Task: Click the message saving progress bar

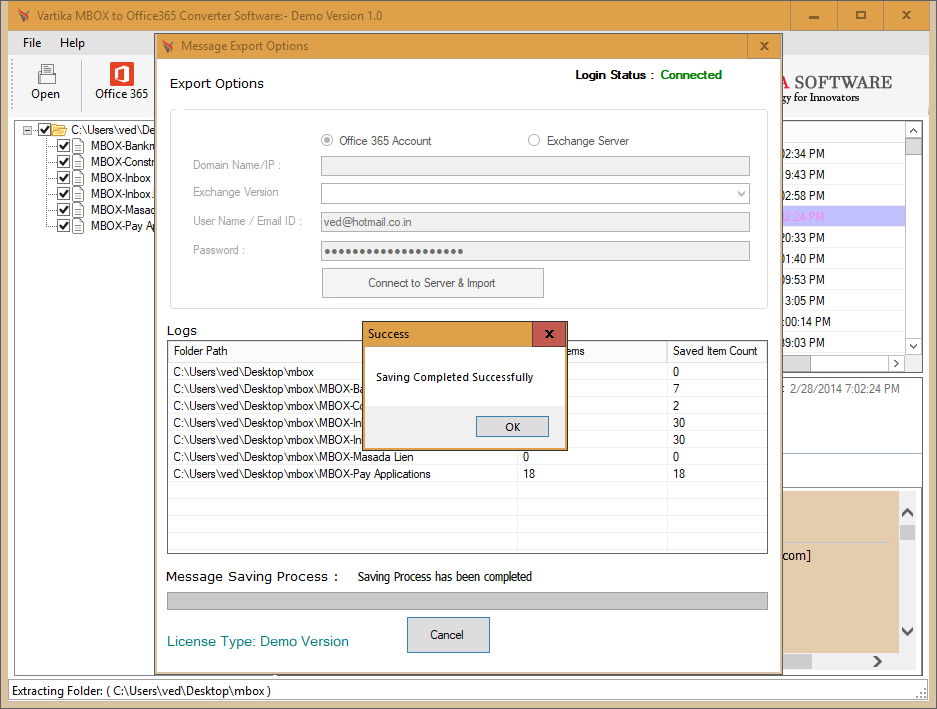Action: tap(467, 601)
